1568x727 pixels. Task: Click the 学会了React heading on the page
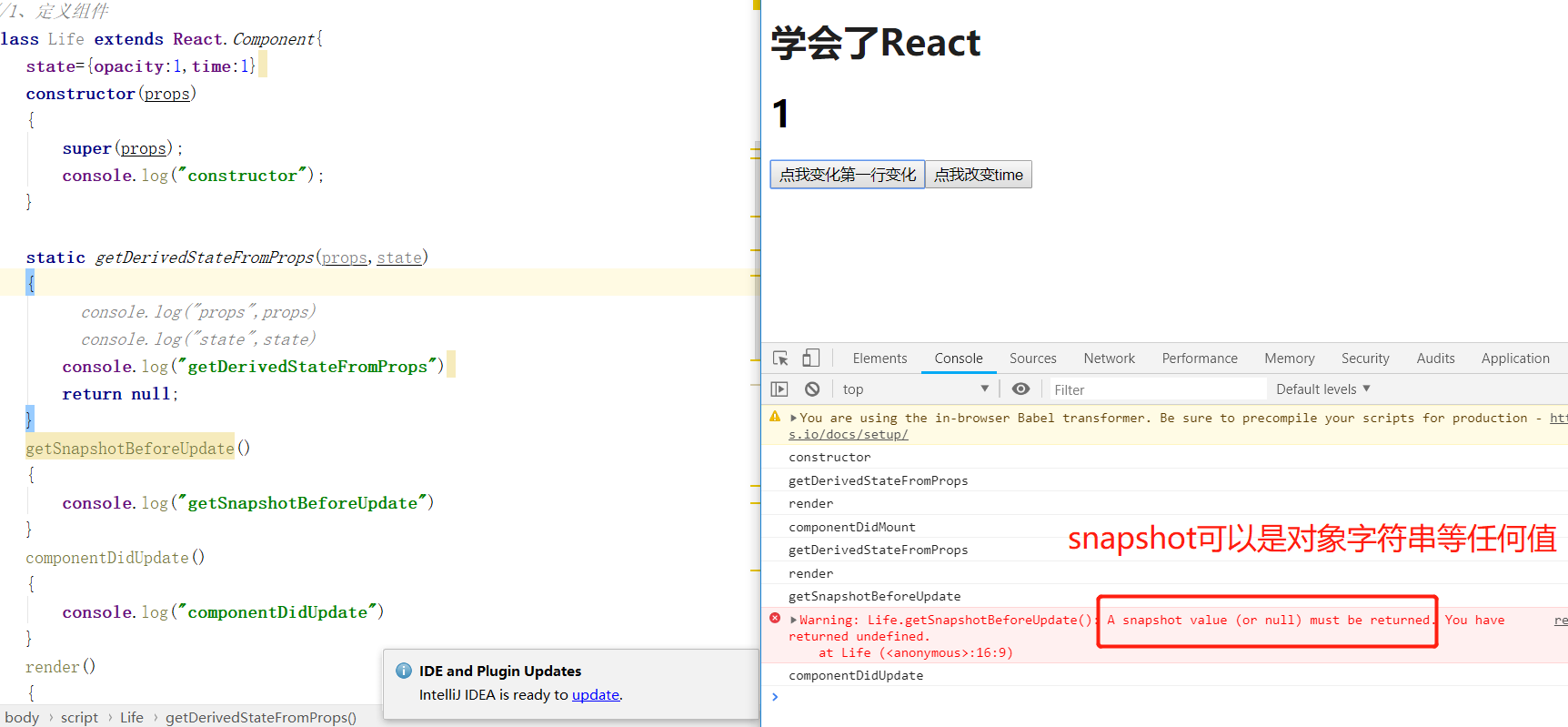(876, 43)
